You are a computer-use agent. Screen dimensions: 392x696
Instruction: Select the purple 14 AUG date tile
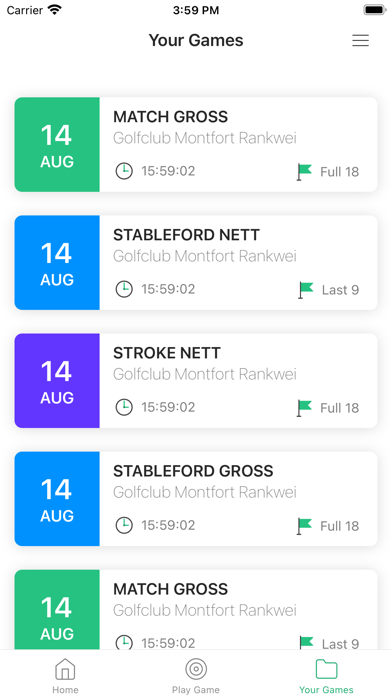pyautogui.click(x=57, y=381)
